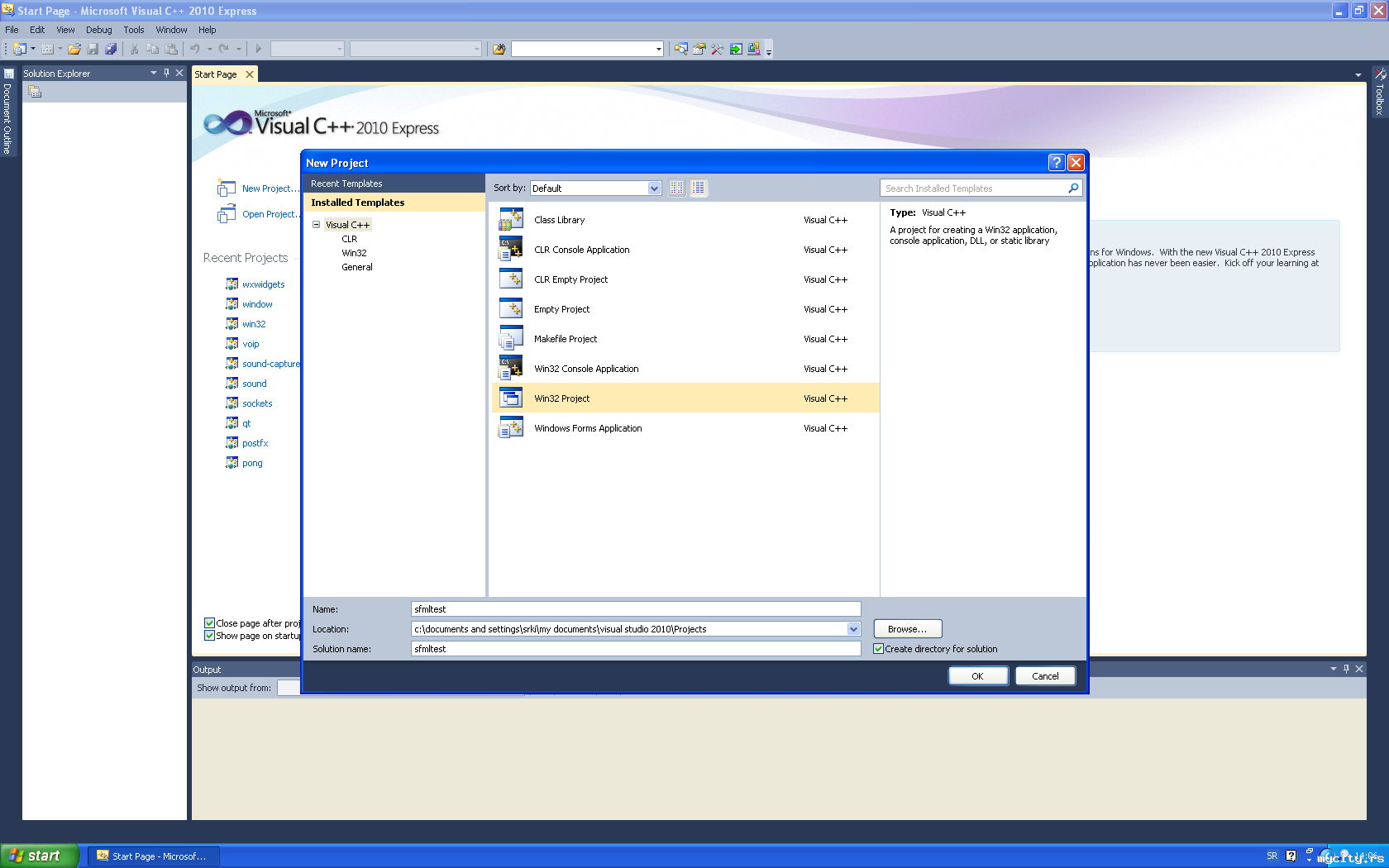This screenshot has height=868, width=1389.
Task: Click the New Project... link on Start Page
Action: tap(270, 188)
